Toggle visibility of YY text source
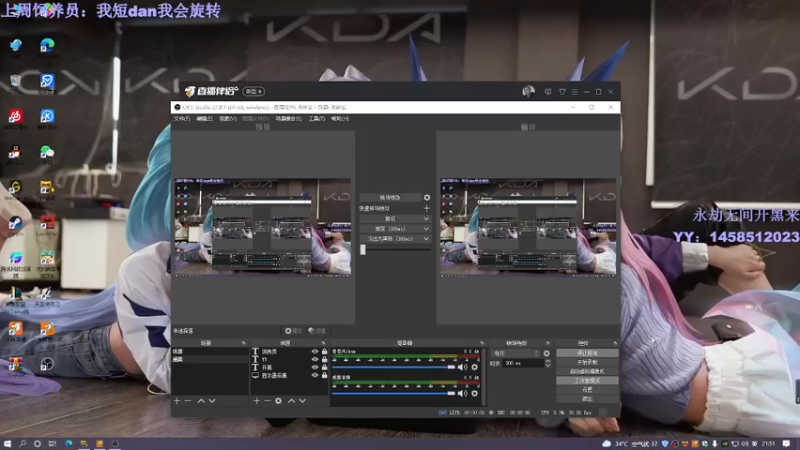The height and width of the screenshot is (450, 800). (x=315, y=359)
